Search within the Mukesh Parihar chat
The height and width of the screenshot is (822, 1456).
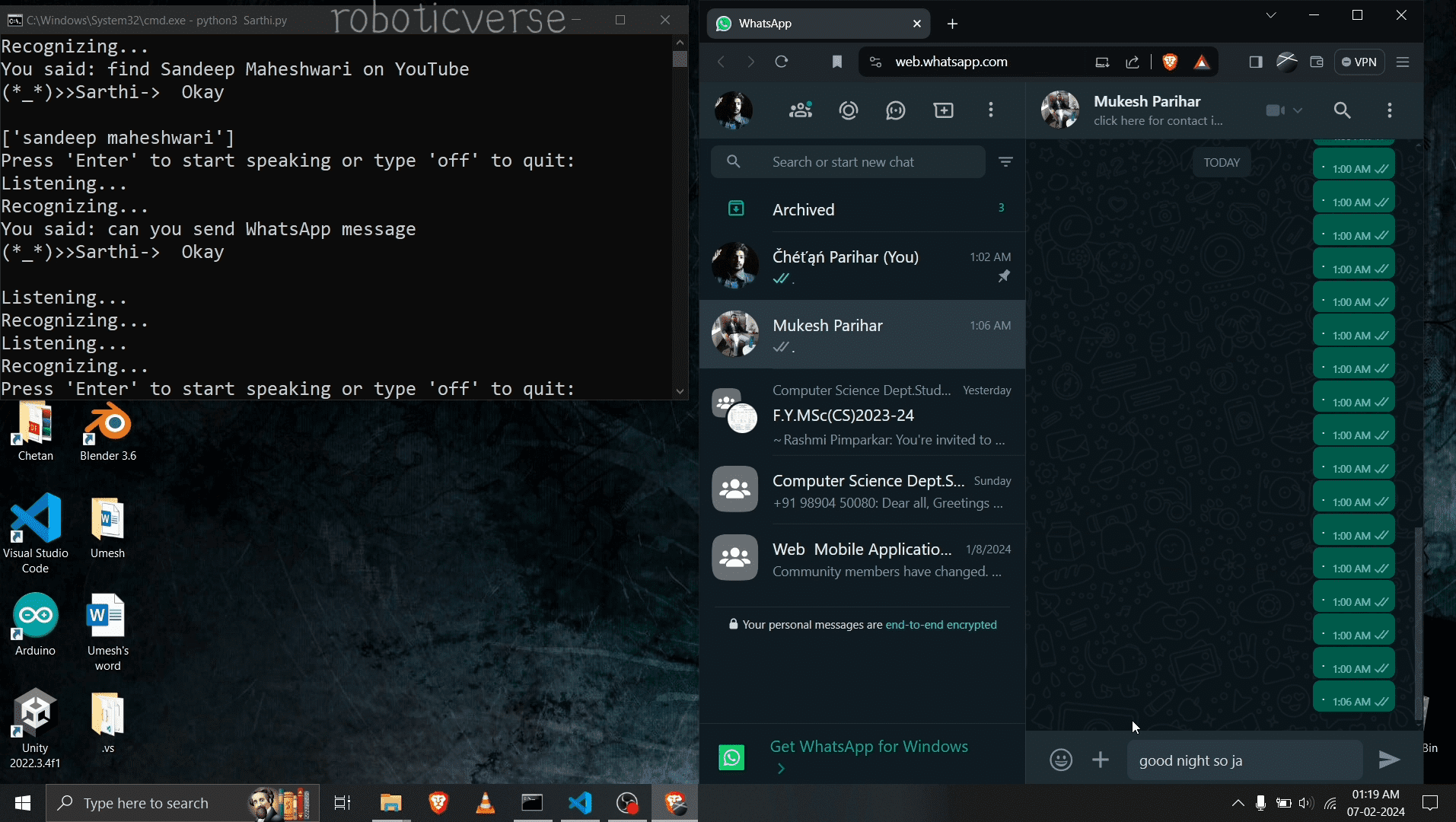pos(1342,110)
